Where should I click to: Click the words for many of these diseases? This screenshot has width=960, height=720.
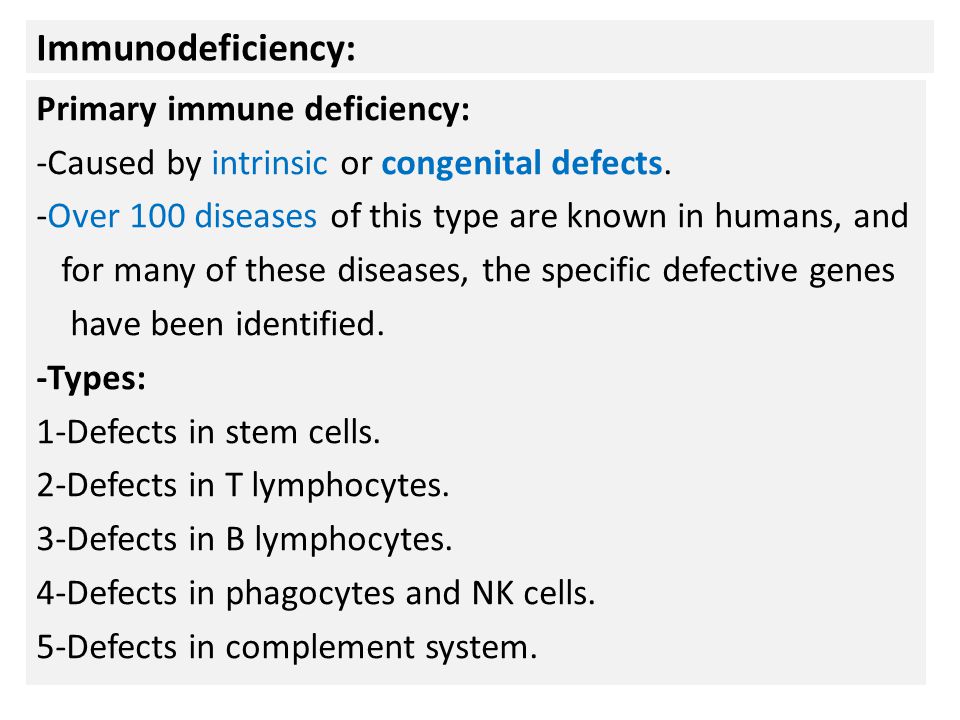[264, 270]
